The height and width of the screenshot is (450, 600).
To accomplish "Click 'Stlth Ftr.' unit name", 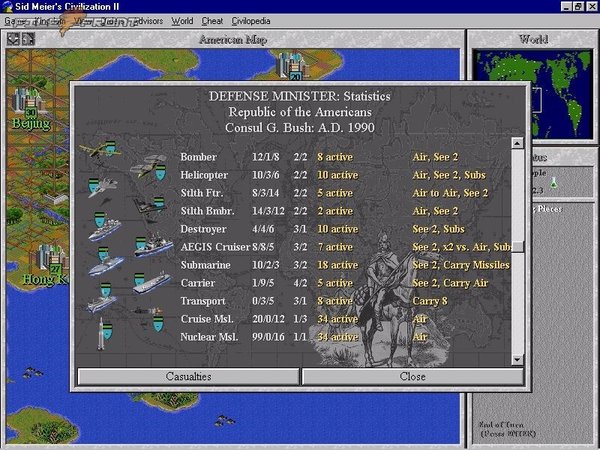I will 202,193.
